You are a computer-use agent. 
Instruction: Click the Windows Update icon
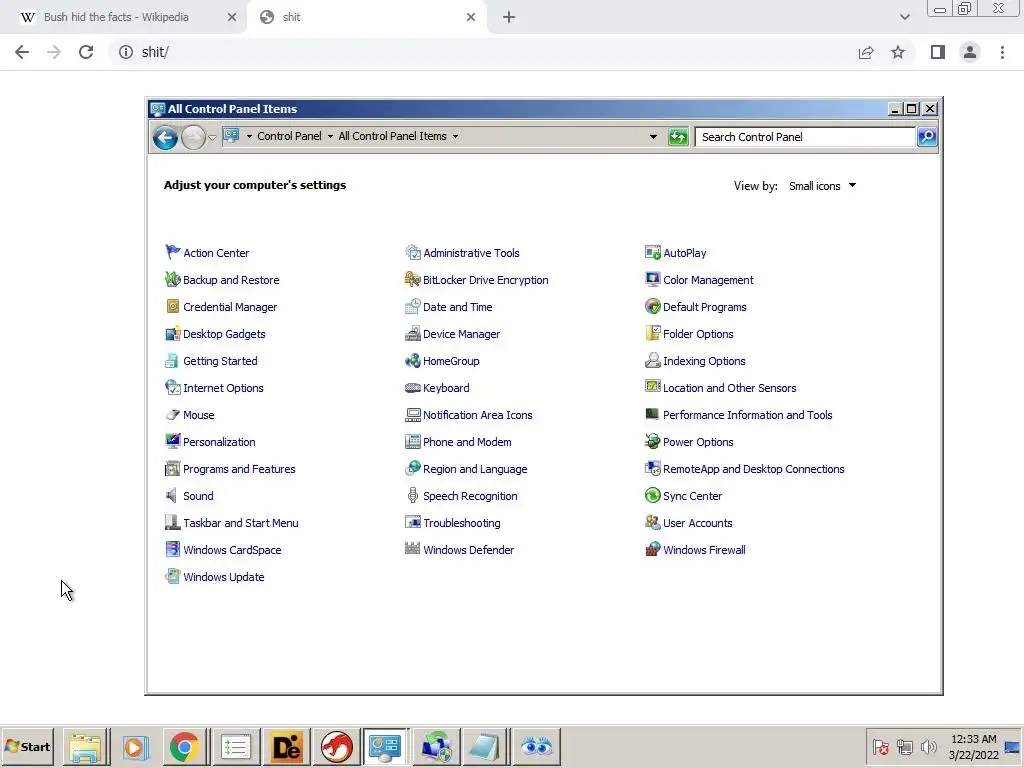[172, 577]
